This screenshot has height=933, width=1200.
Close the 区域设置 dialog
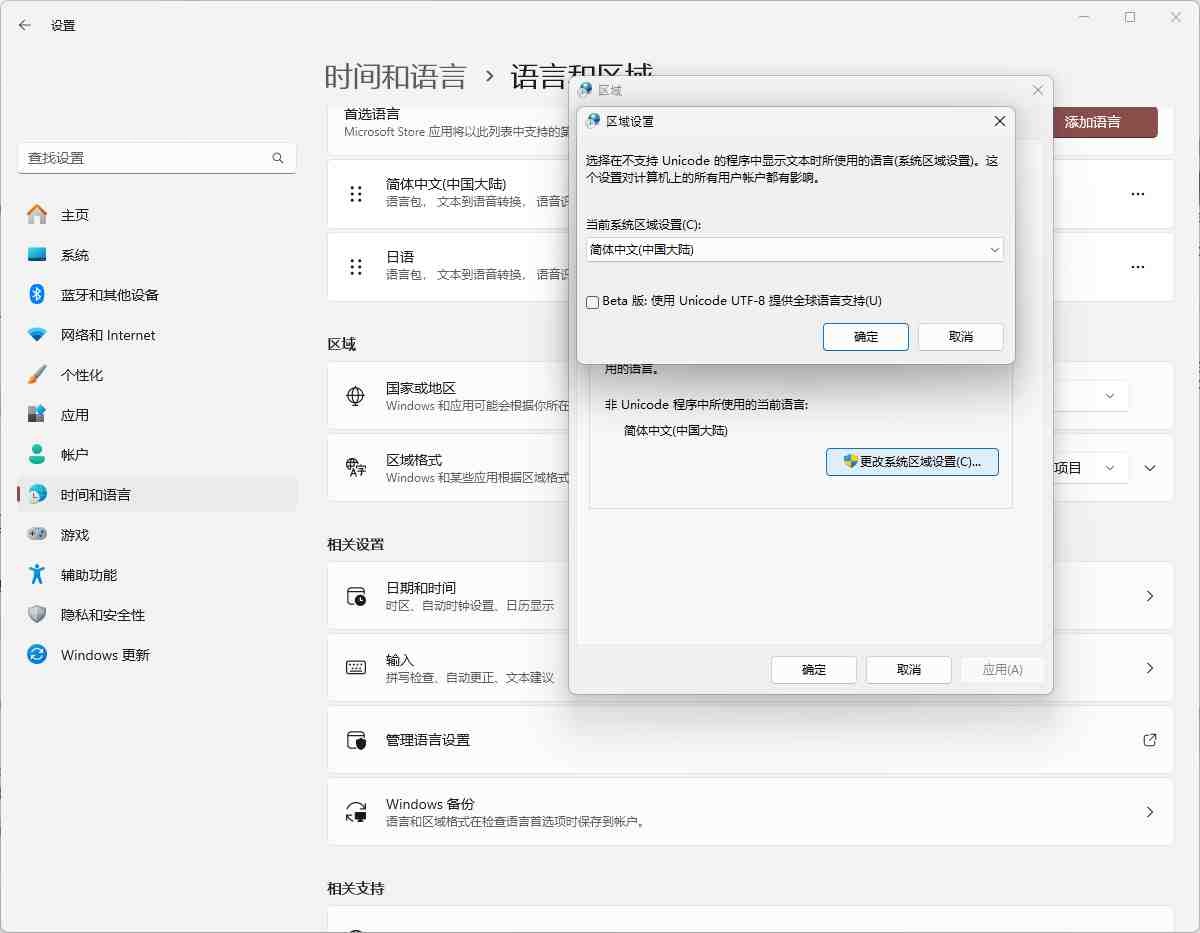(x=999, y=121)
